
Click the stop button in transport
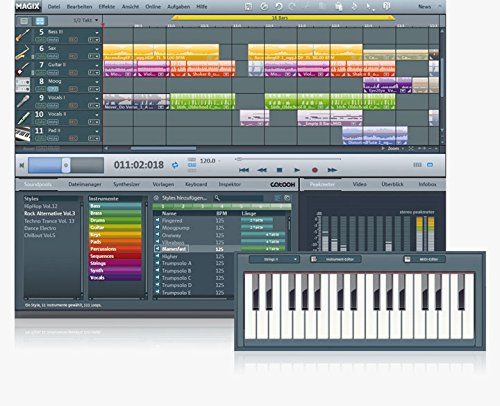tap(279, 170)
